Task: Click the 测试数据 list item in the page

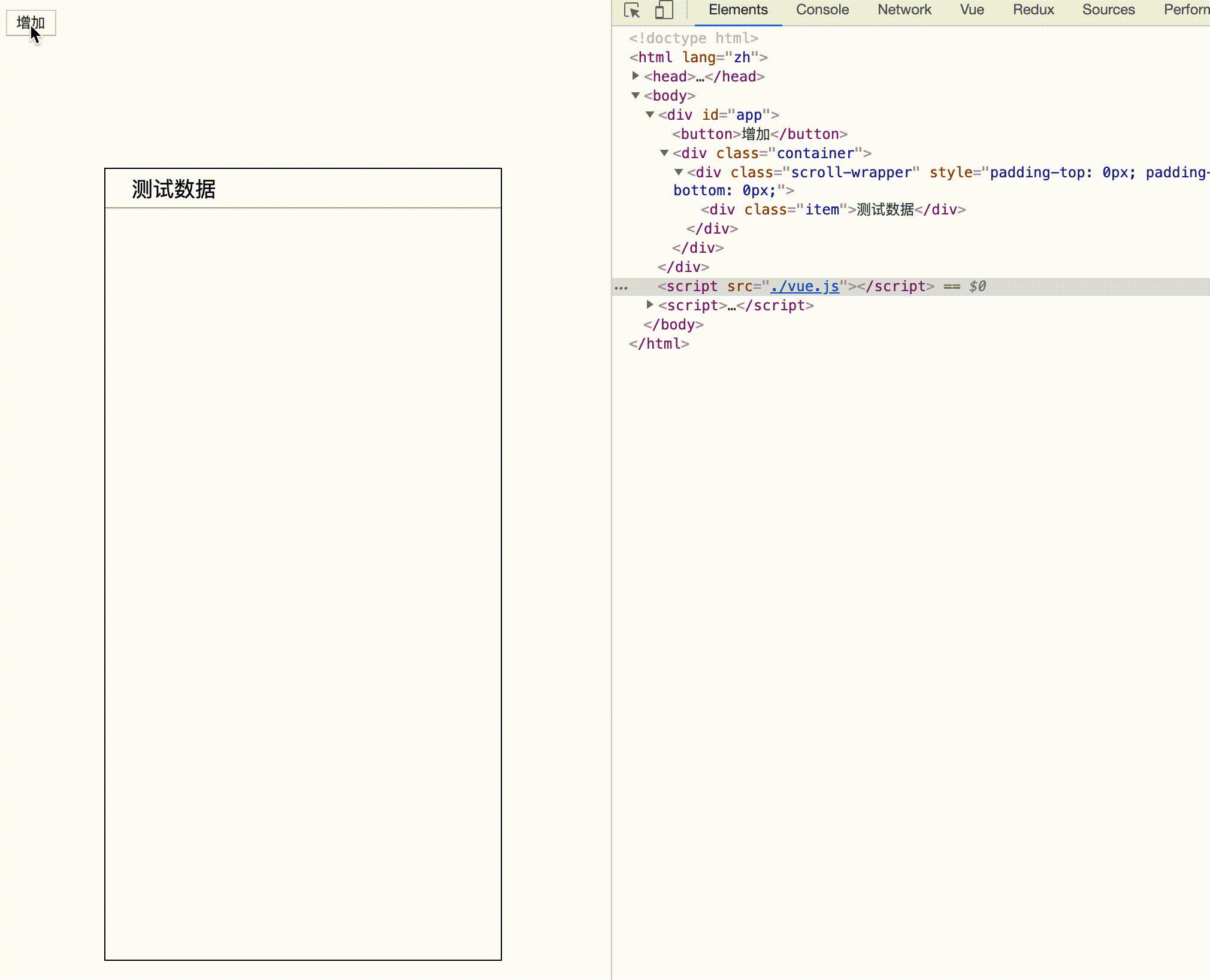Action: pos(174,189)
